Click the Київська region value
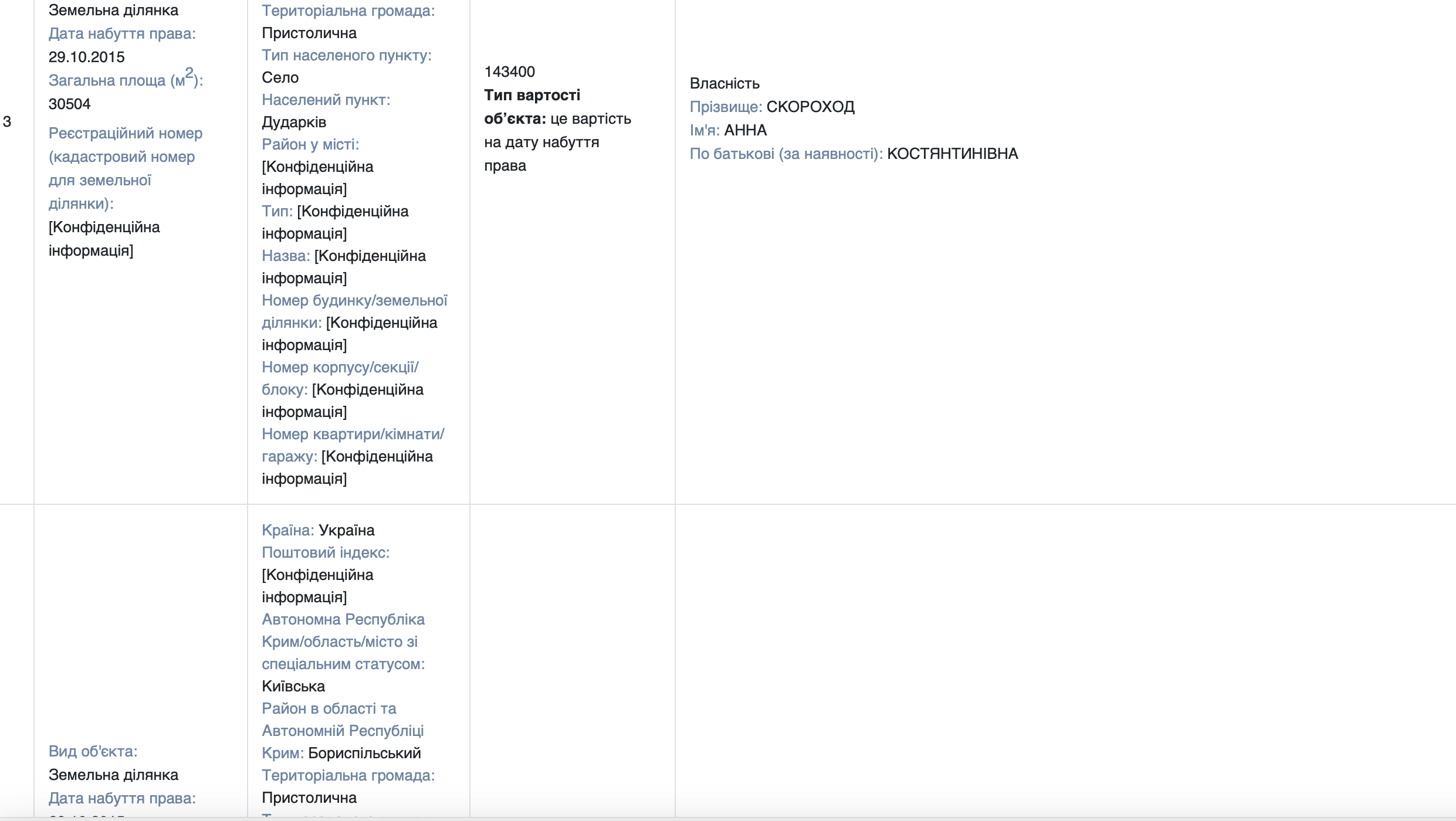The image size is (1456, 821). [293, 686]
